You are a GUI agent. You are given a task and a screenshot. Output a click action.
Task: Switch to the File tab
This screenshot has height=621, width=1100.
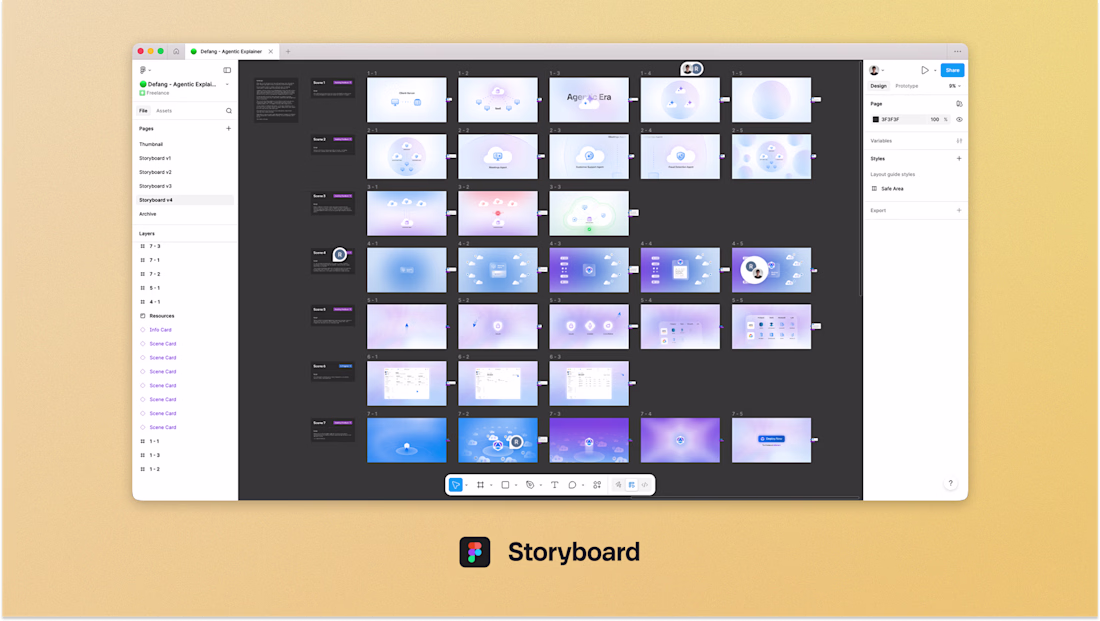[x=143, y=111]
